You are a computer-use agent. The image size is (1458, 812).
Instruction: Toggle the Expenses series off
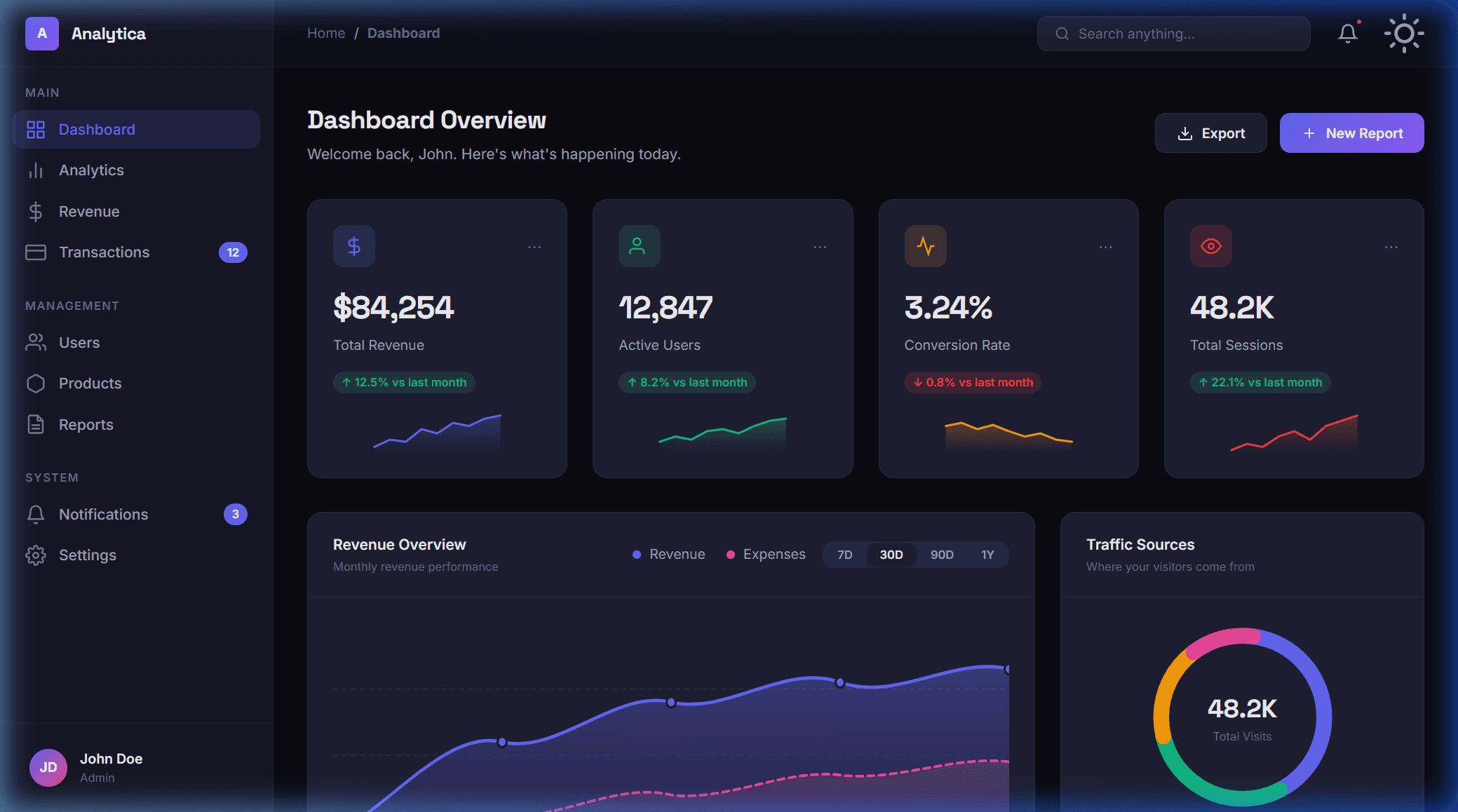click(x=765, y=554)
